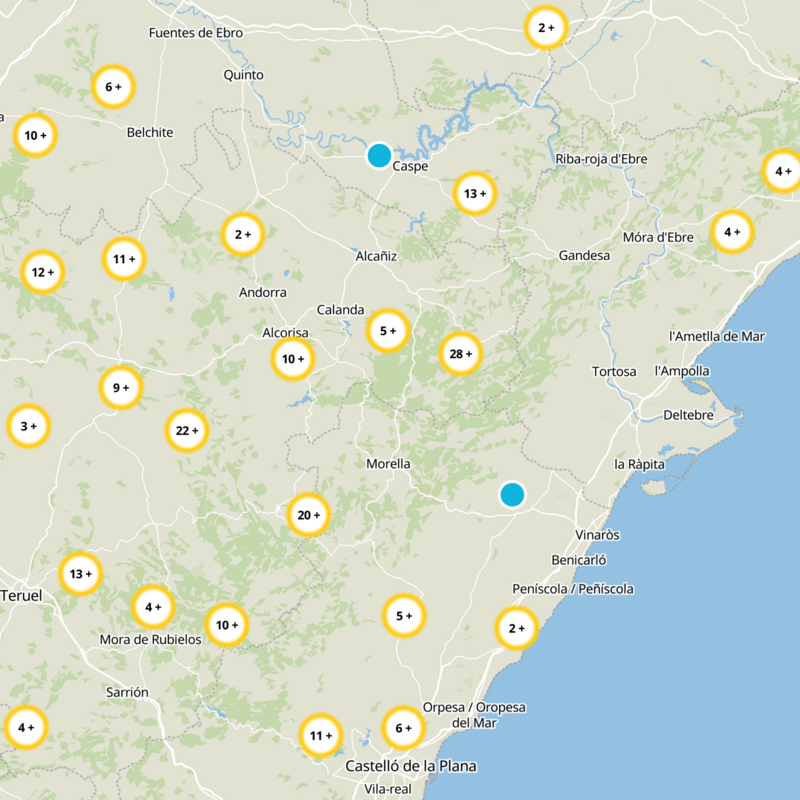Viewport: 800px width, 800px height.
Task: Expand the 4+ cluster below Sarrión
Action: [x=26, y=727]
